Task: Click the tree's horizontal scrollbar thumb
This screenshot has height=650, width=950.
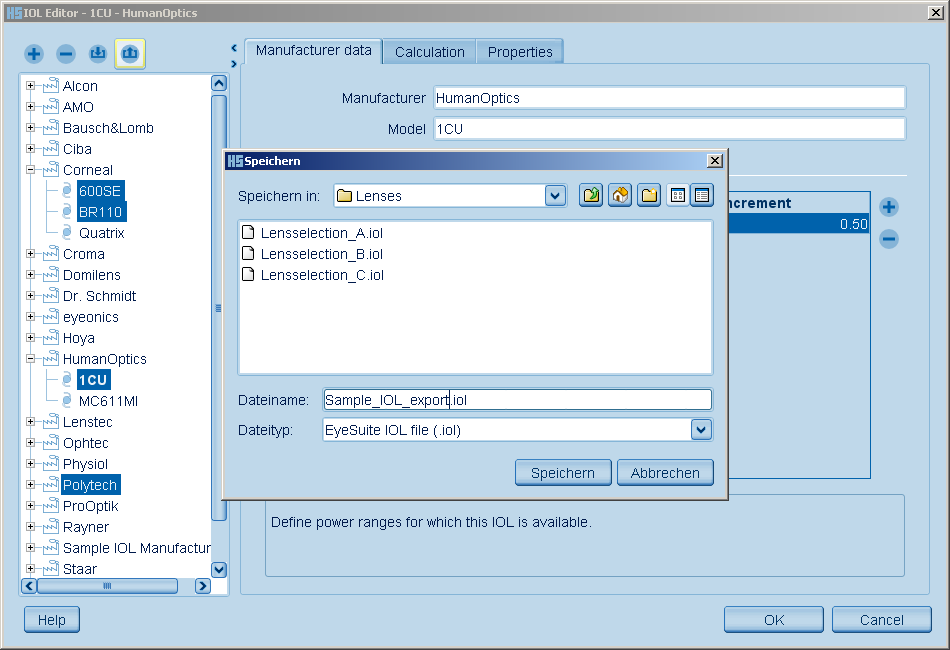Action: [108, 586]
